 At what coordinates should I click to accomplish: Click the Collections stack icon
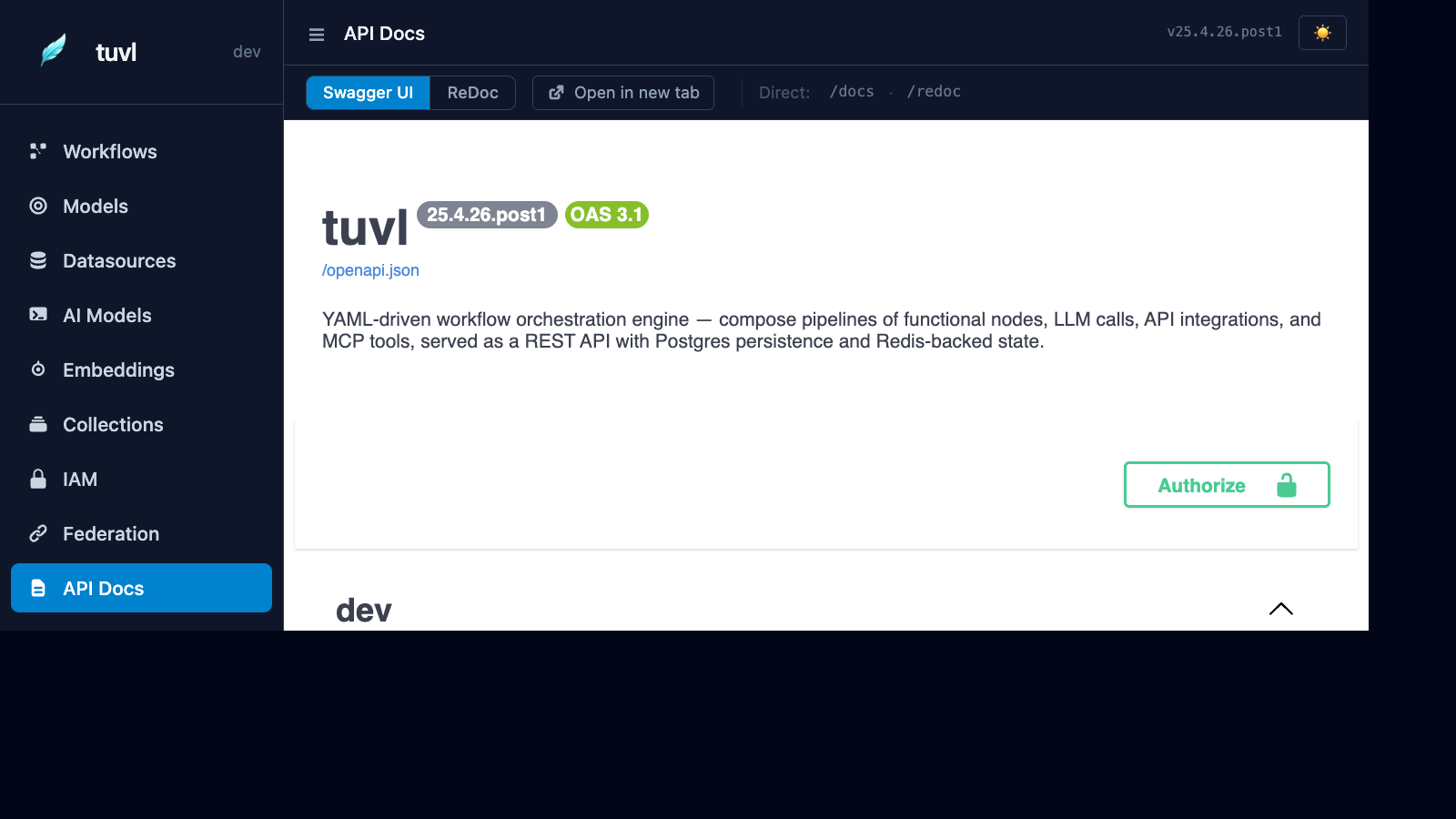pyautogui.click(x=38, y=424)
